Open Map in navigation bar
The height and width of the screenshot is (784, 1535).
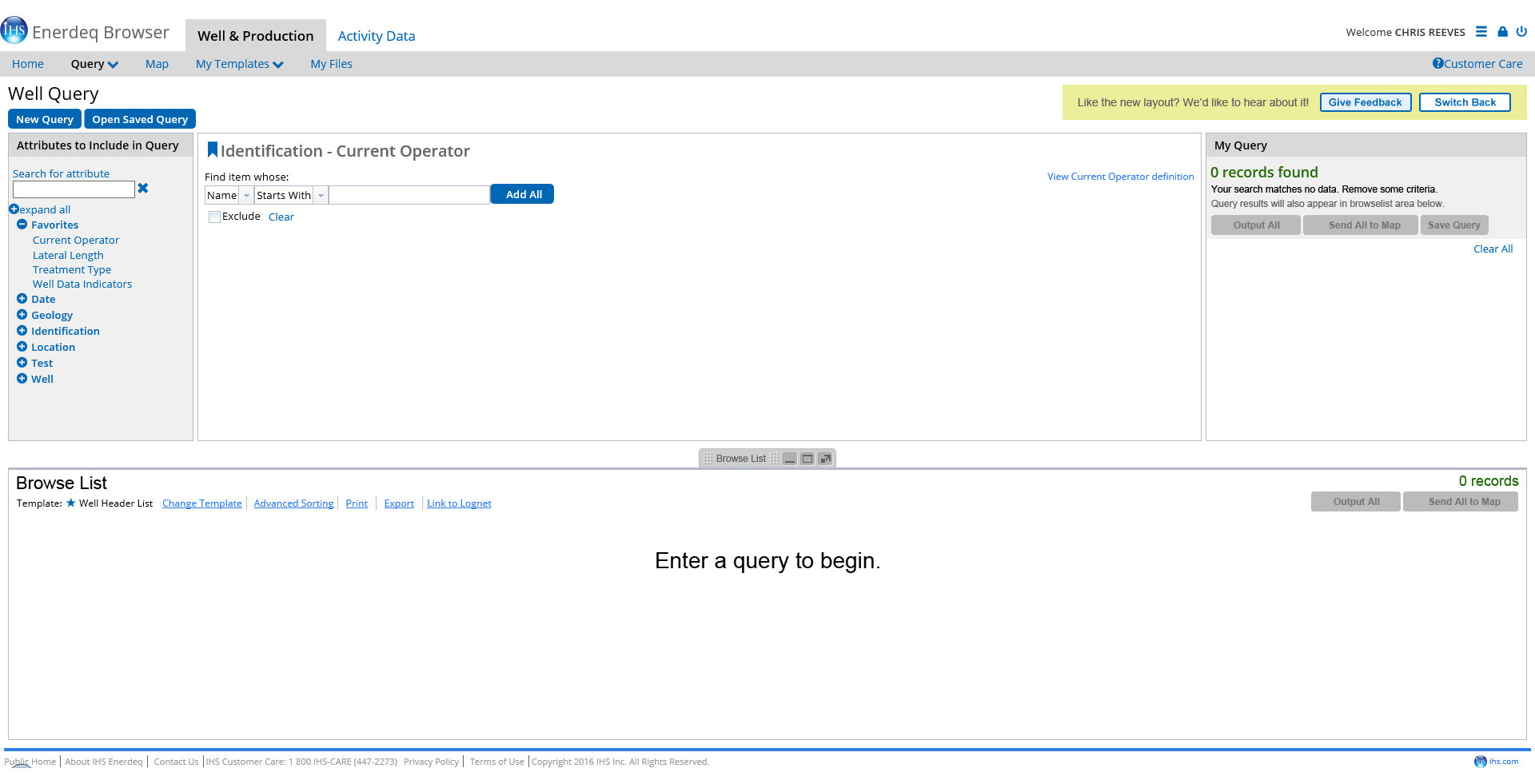(x=157, y=64)
